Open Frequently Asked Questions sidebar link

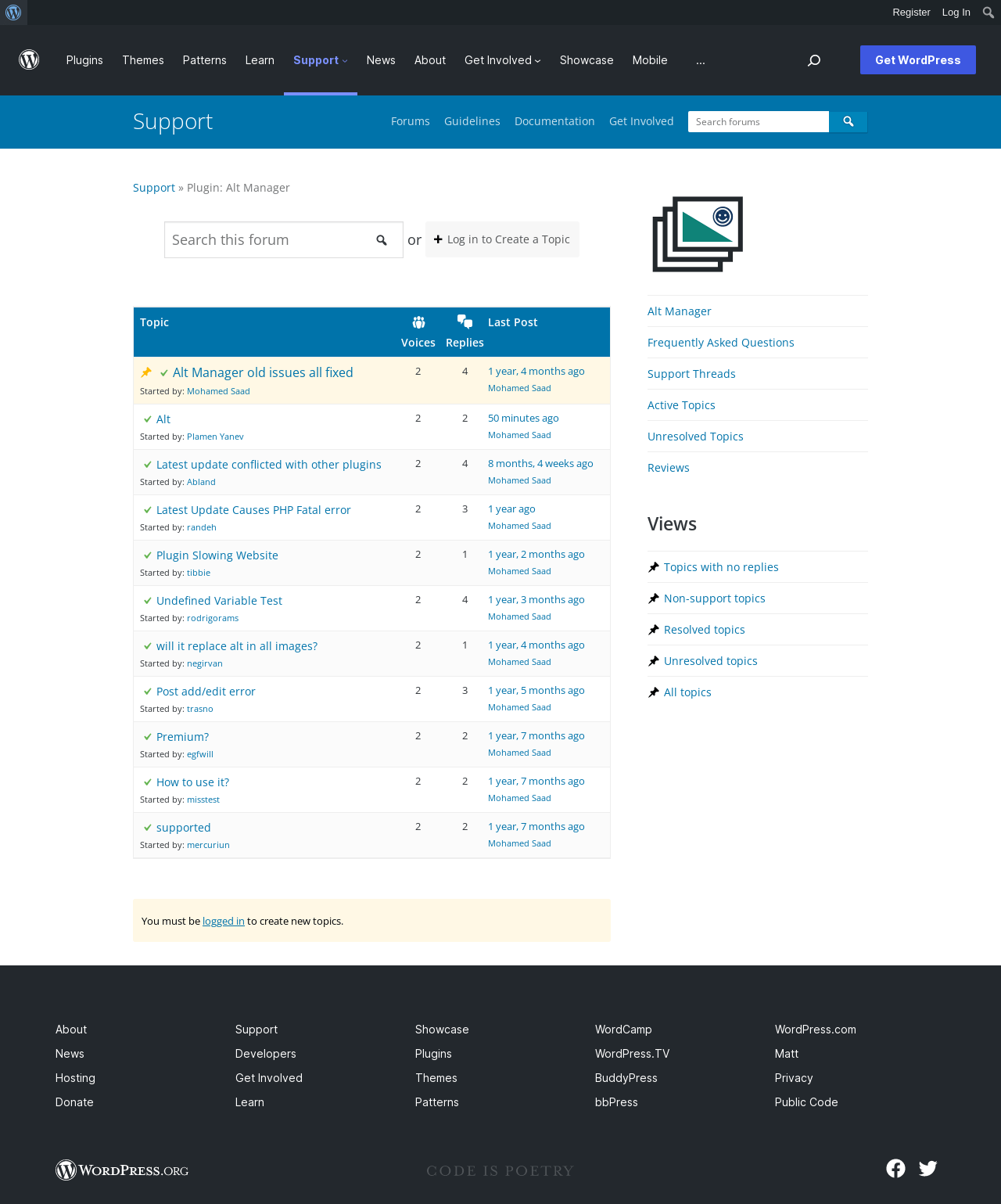721,343
